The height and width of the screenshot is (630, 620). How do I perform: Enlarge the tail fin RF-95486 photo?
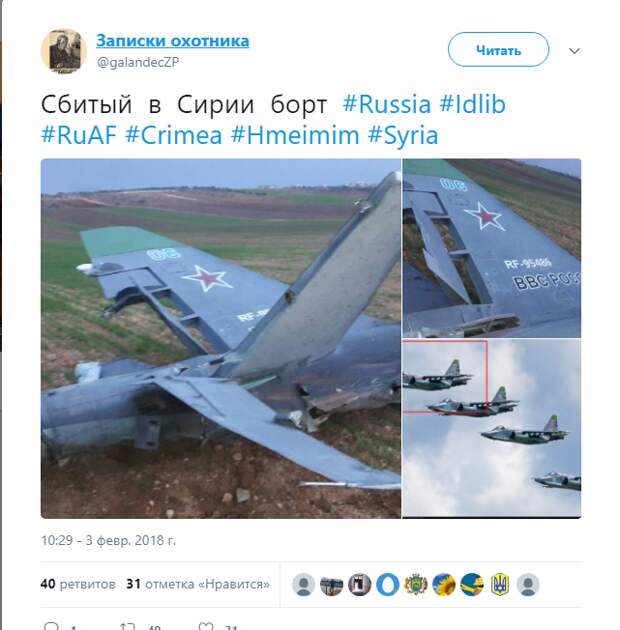[492, 248]
